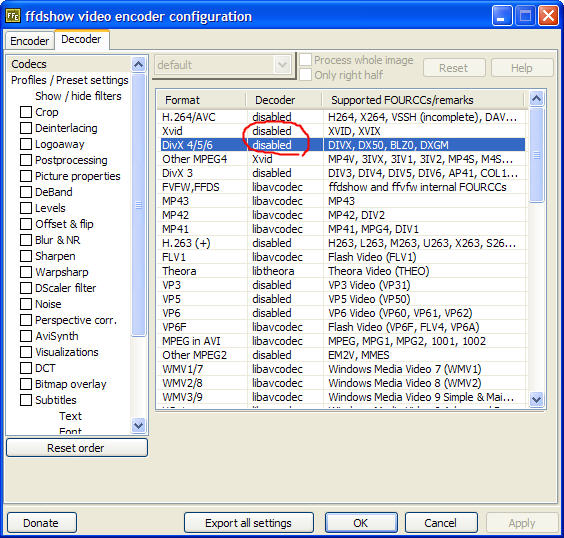Toggle the Levels checkbox
The image size is (564, 538).
pyautogui.click(x=26, y=208)
